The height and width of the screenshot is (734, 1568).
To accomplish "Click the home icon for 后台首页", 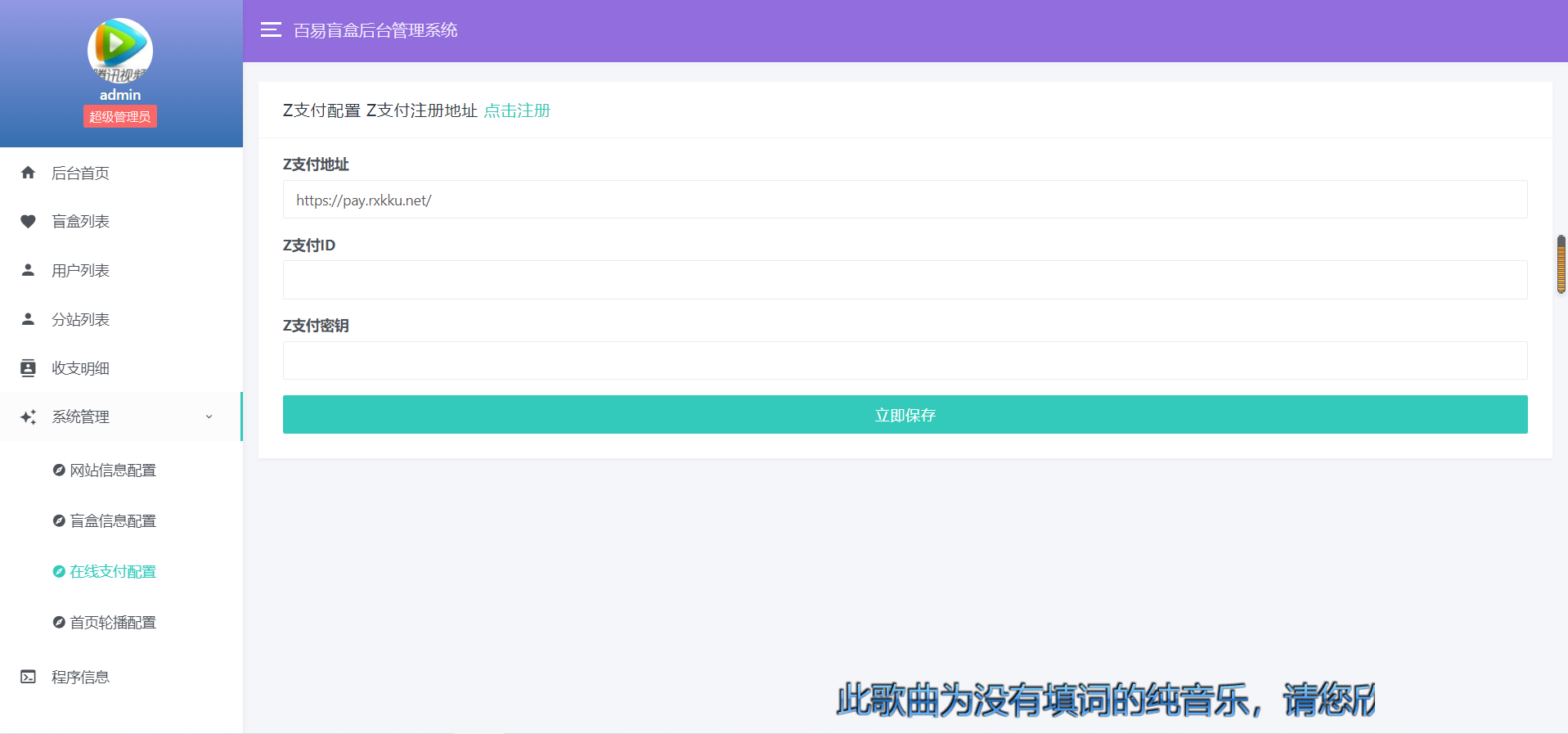I will [28, 173].
